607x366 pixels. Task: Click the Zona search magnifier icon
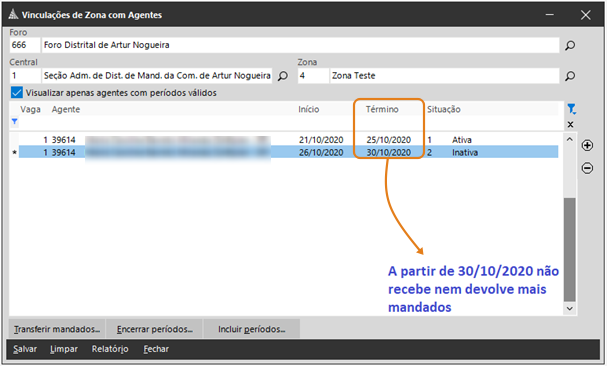coord(569,76)
